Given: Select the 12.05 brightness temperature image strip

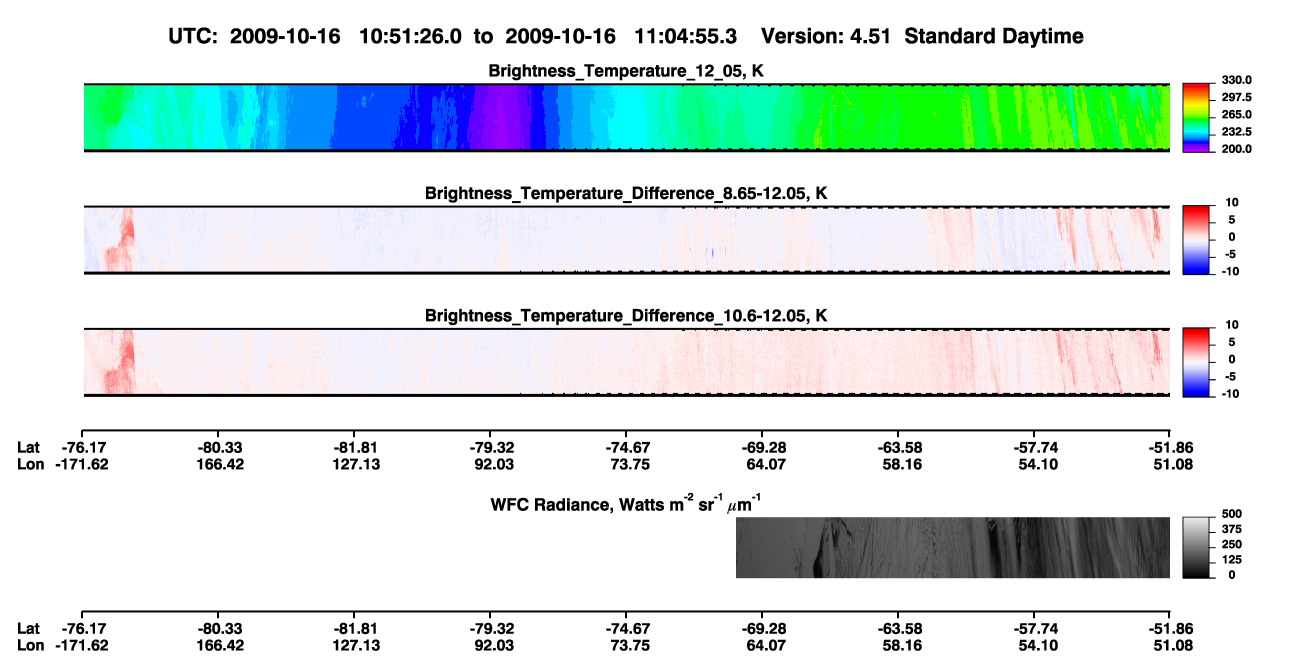Looking at the screenshot, I should (x=626, y=118).
